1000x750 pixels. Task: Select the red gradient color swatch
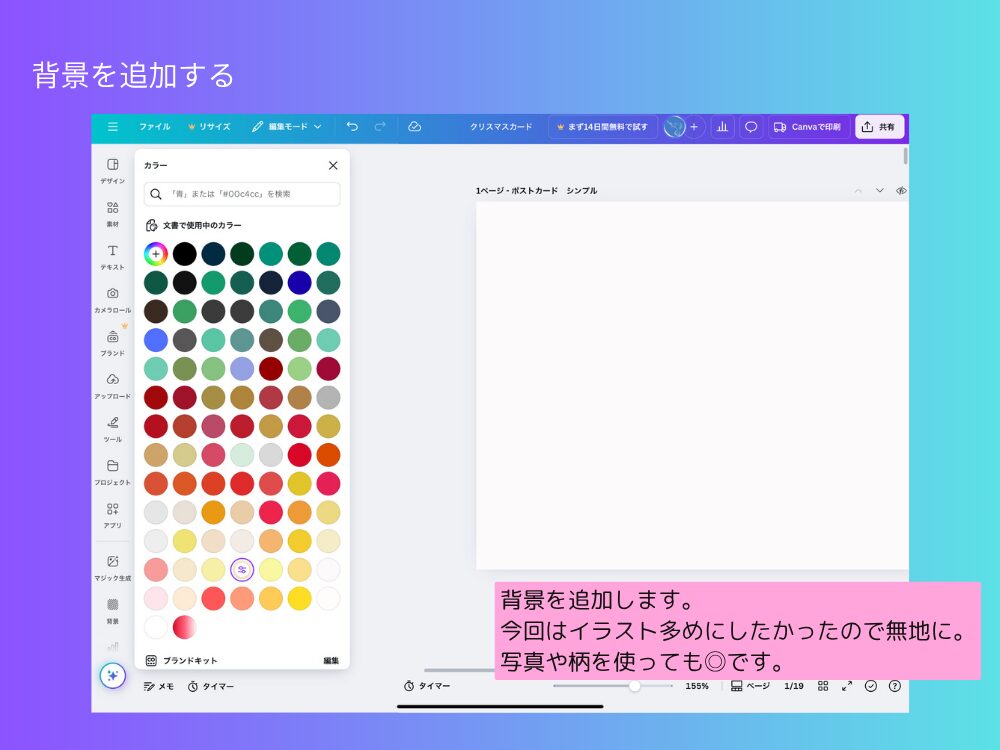(x=184, y=629)
